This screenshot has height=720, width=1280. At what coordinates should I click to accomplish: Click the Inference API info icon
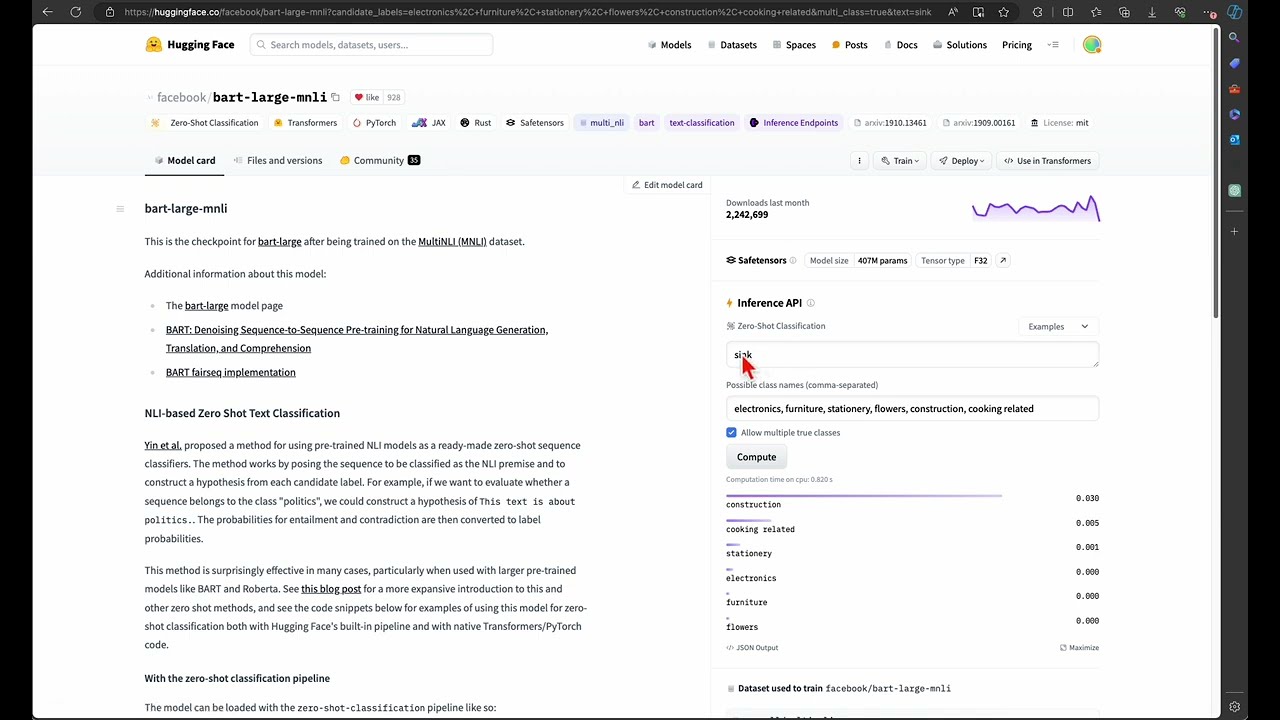[x=811, y=303]
